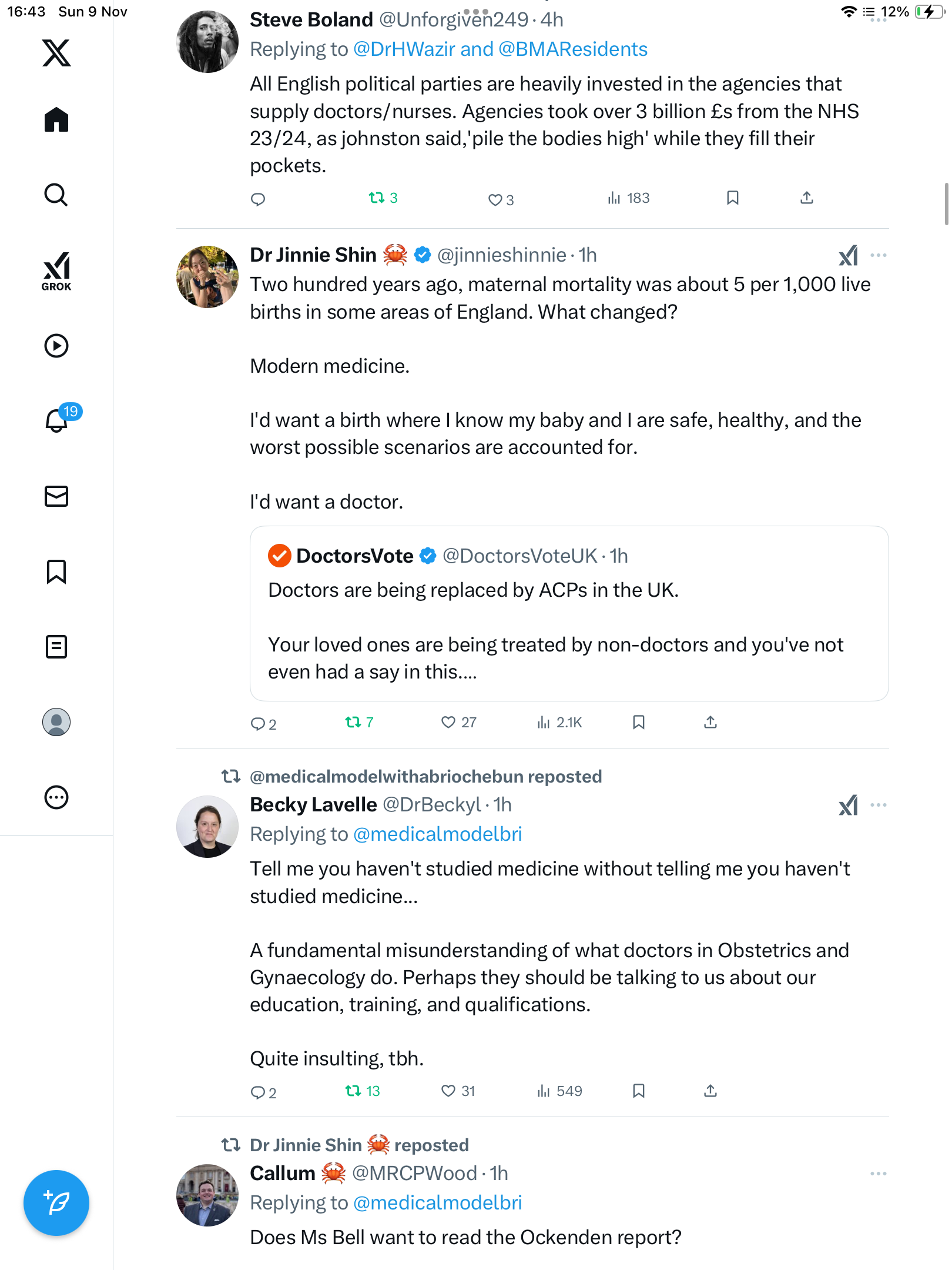This screenshot has width=952, height=1270.
Task: Click the page scrollbar on right edge
Action: tap(946, 204)
